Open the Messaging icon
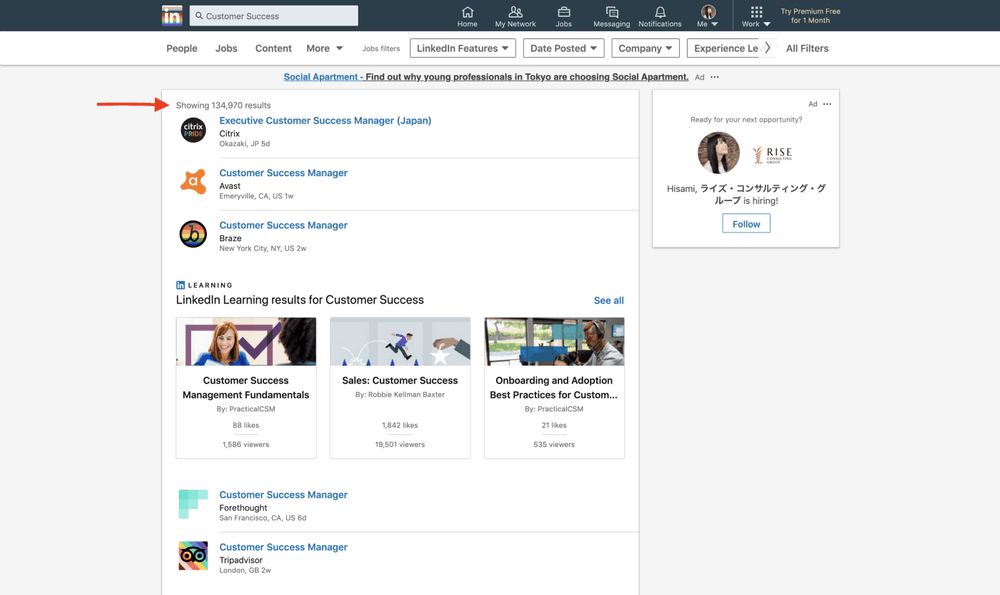 [x=611, y=12]
